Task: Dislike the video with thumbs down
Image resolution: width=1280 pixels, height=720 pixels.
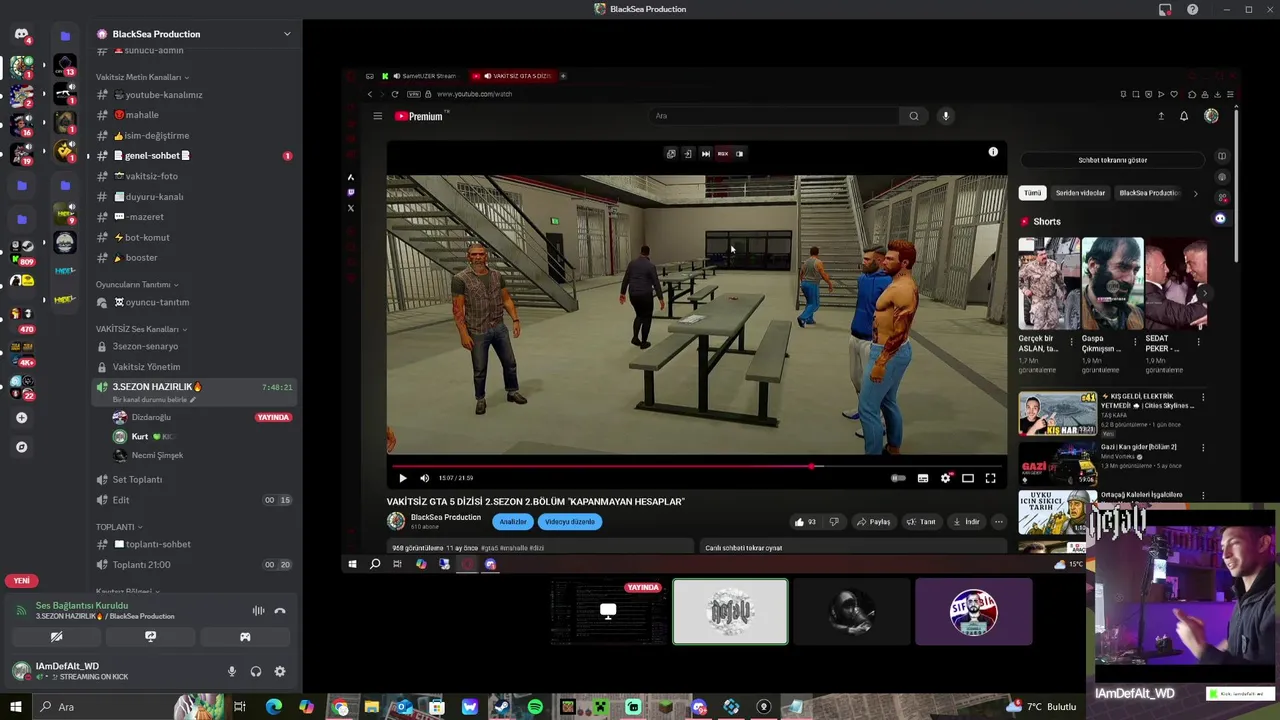Action: pyautogui.click(x=834, y=521)
